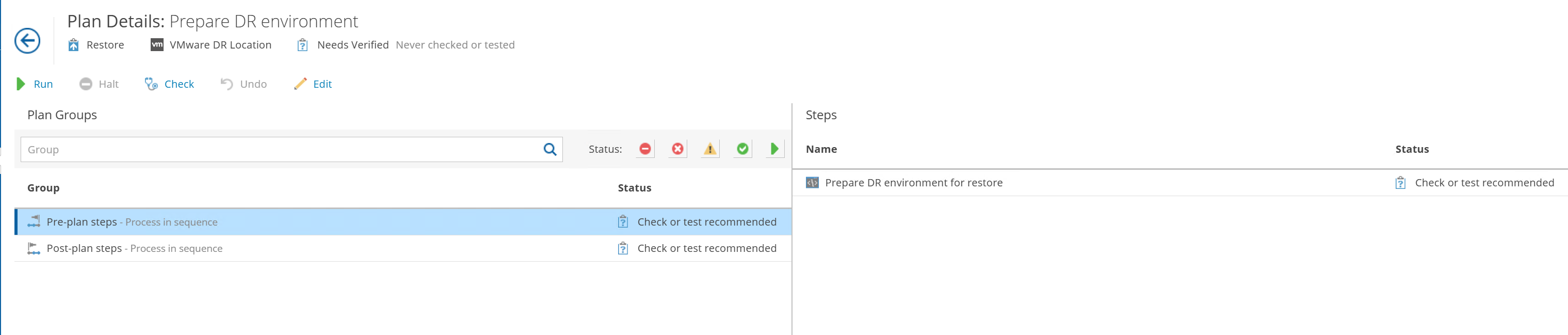Run the Prepare DR environment plan

point(35,84)
